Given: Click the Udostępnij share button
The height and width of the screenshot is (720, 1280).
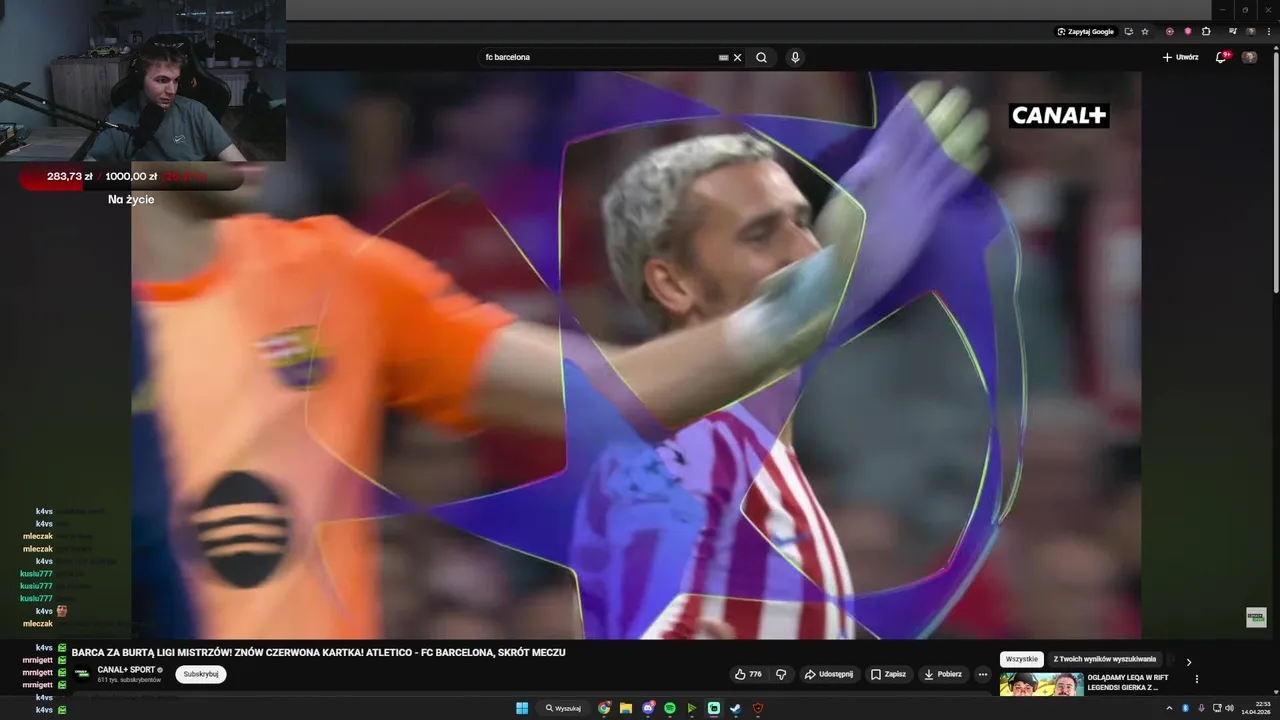Looking at the screenshot, I should pyautogui.click(x=828, y=674).
